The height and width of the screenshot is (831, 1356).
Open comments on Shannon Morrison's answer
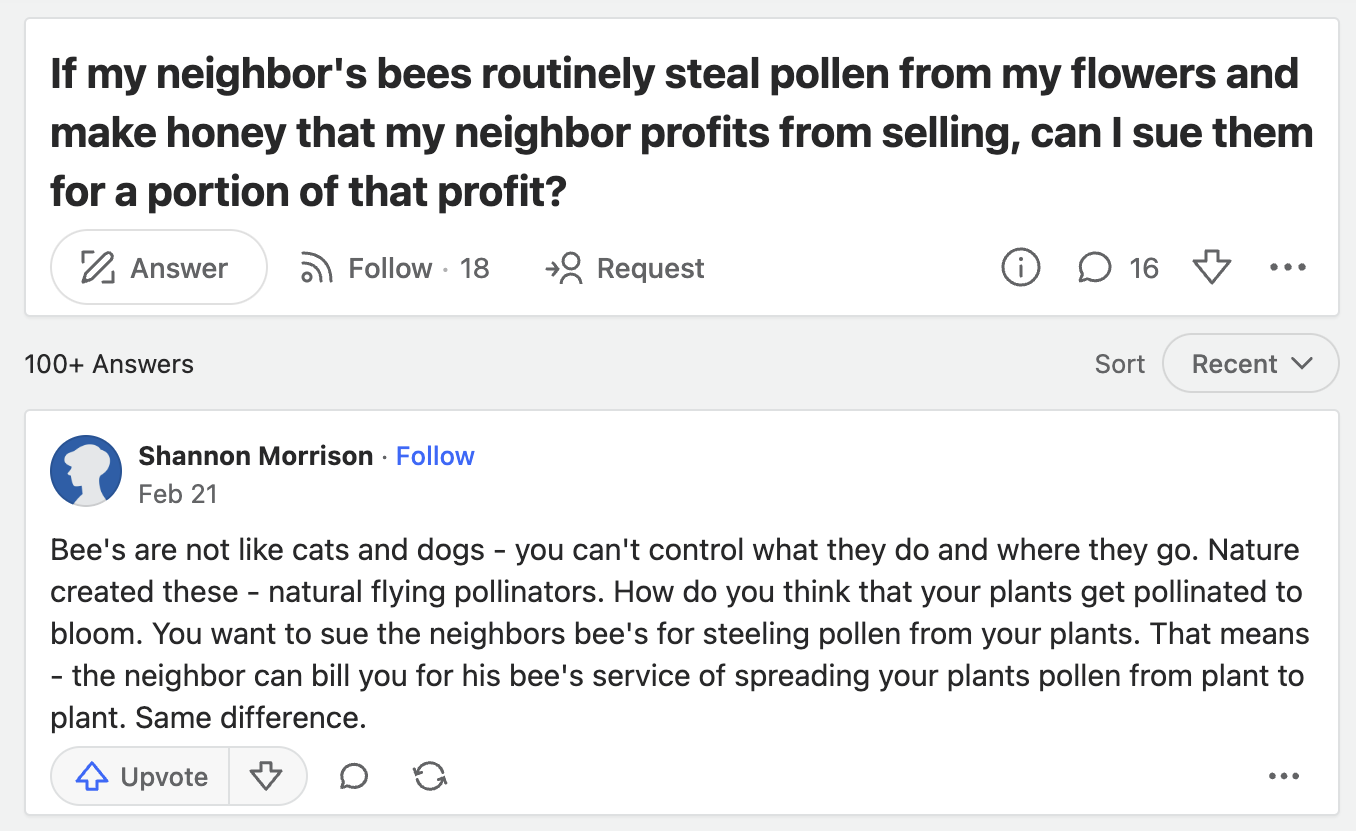point(352,776)
